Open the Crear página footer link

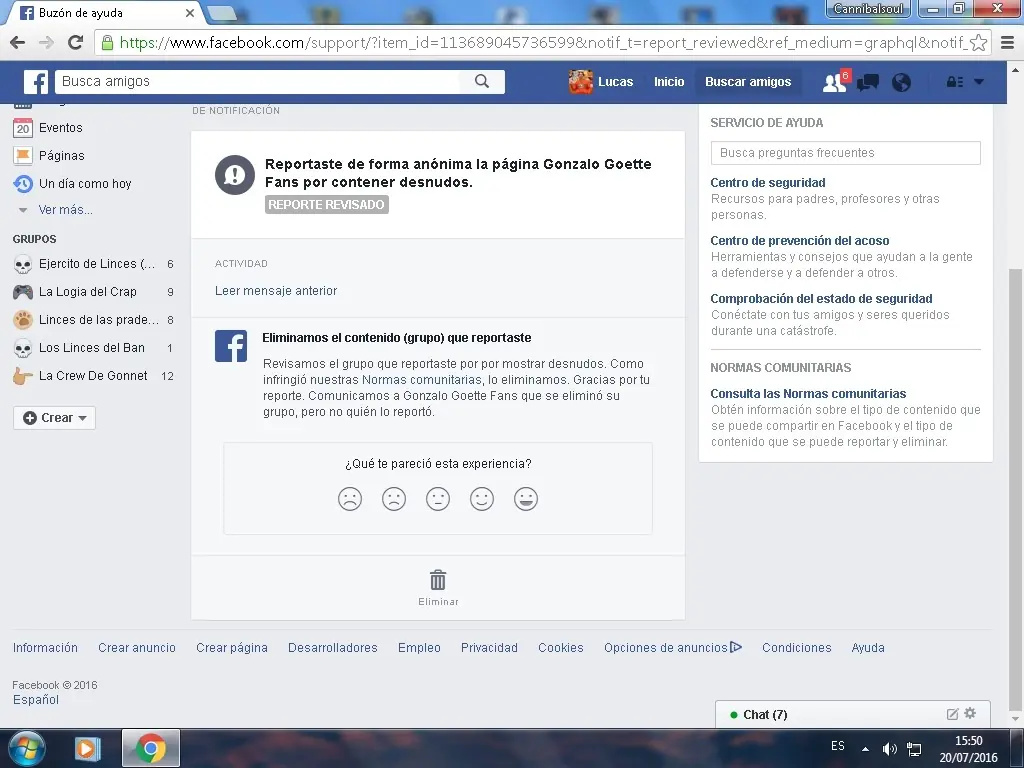click(x=232, y=648)
